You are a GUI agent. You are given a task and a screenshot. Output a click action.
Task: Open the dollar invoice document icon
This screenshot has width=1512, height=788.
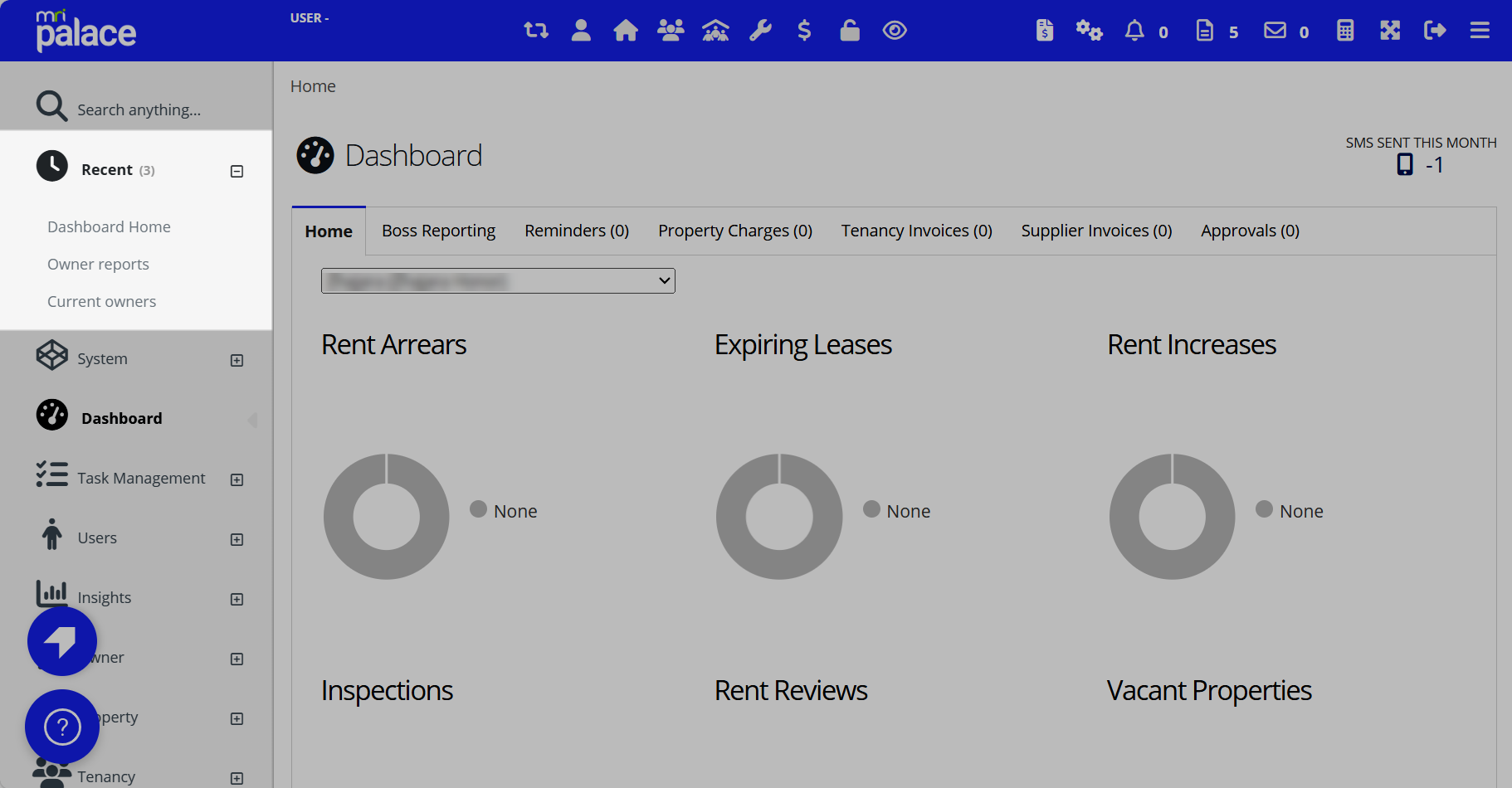coord(1045,31)
